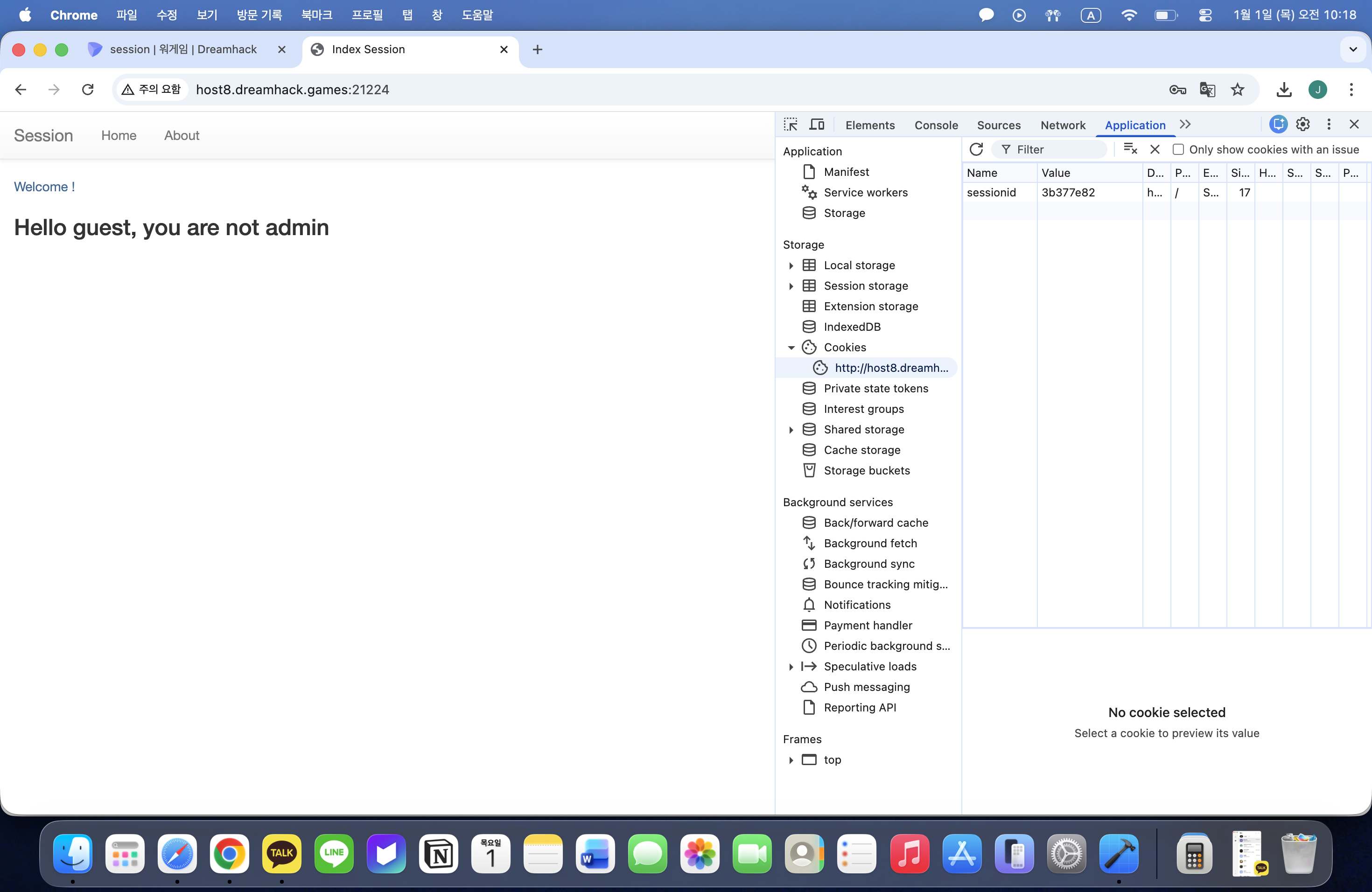
Task: Click the inspect element picker icon
Action: pyautogui.click(x=791, y=125)
